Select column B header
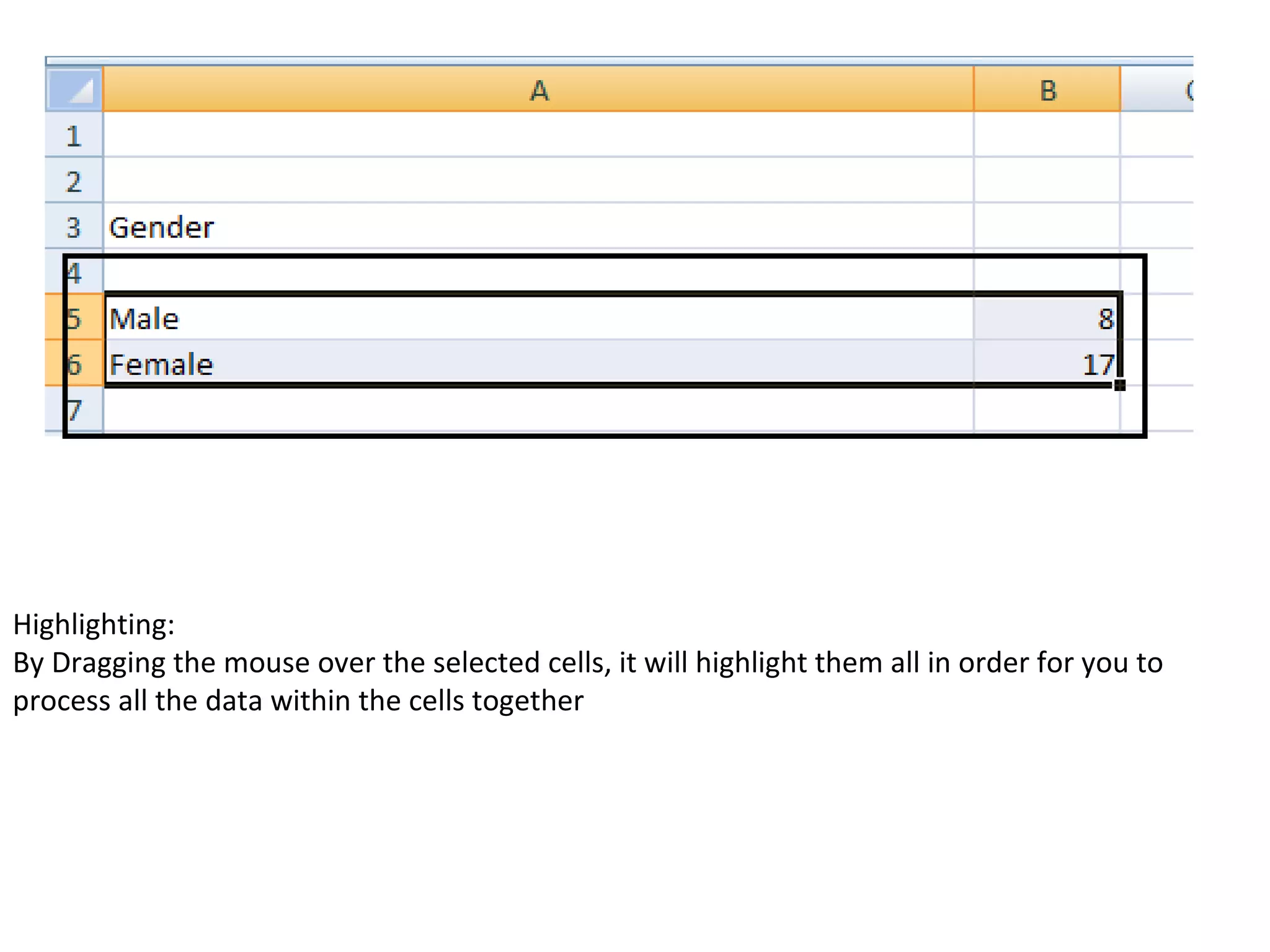 pyautogui.click(x=1047, y=90)
